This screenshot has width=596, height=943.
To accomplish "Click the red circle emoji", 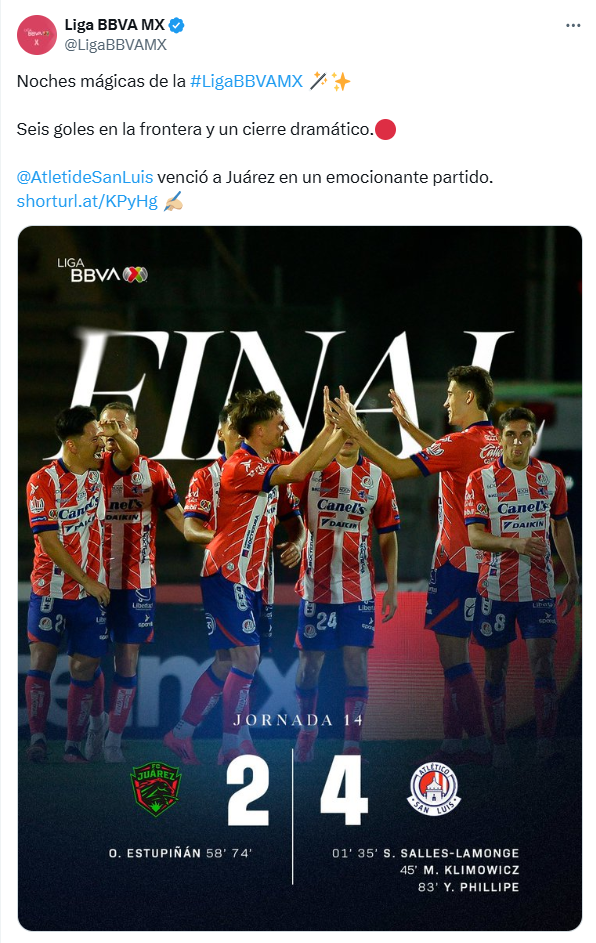I will click(x=385, y=129).
